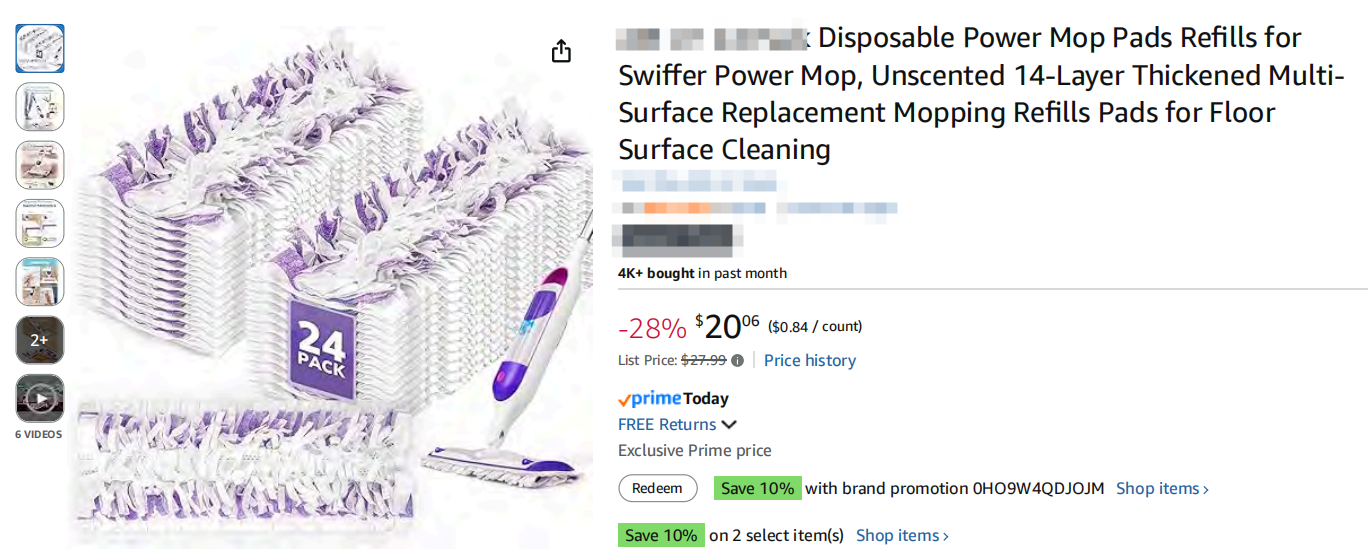Screen dimensions: 1368x557
Task: Open the list price info icon
Action: (737, 361)
